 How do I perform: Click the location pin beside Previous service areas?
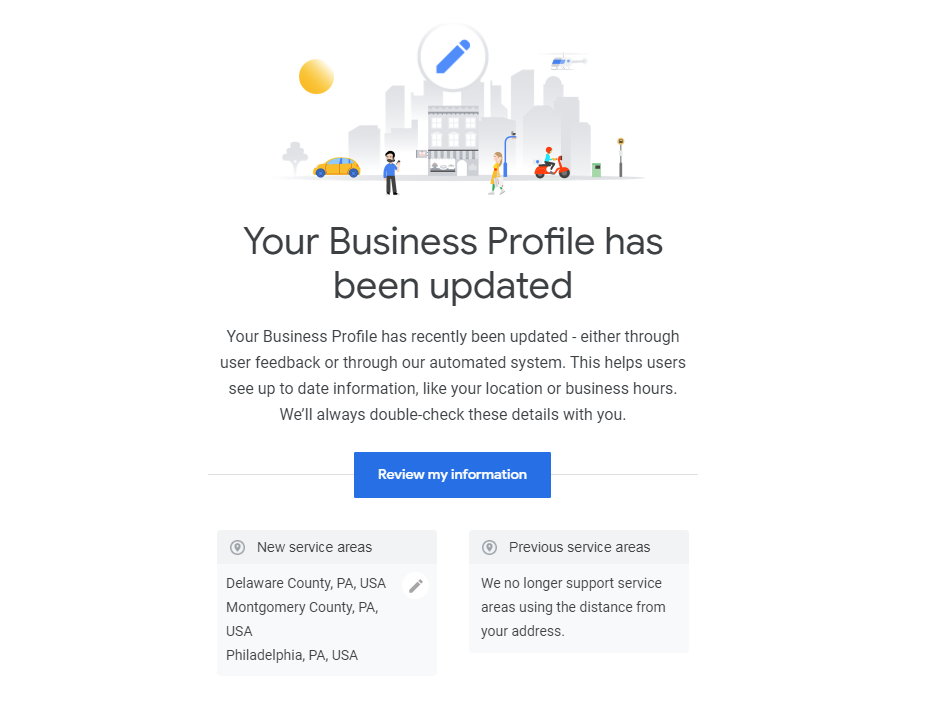[x=489, y=547]
